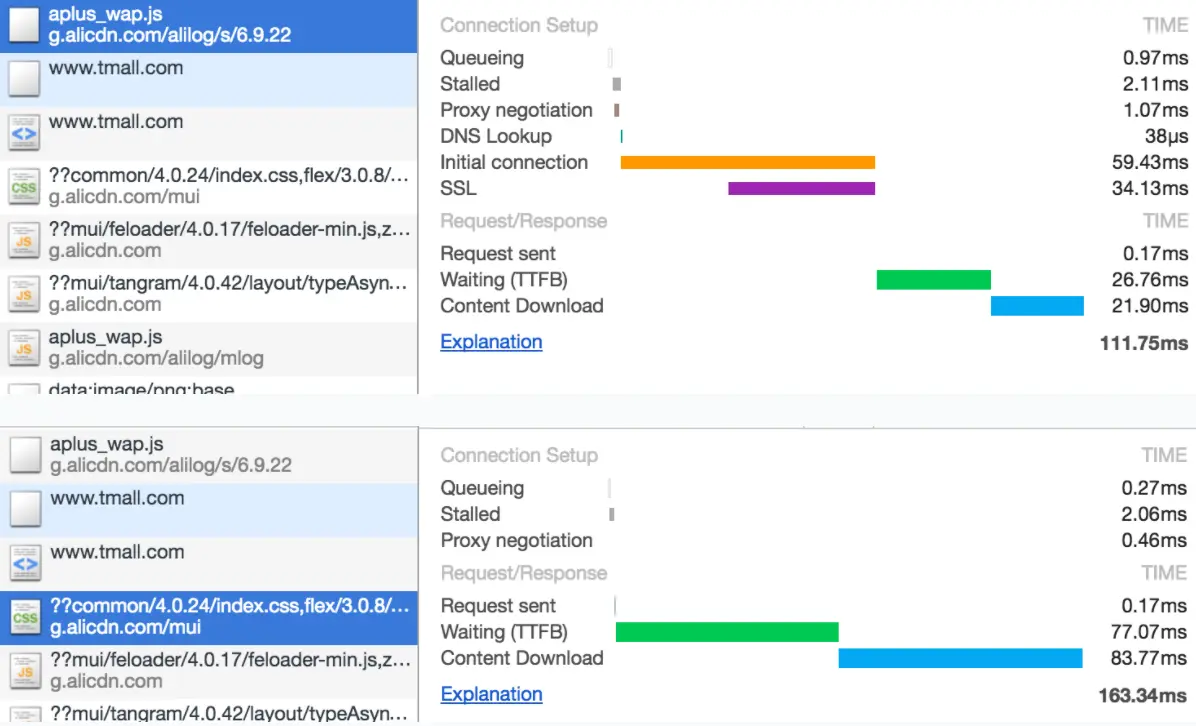Click the tangram typeAsync JS icon in top panel
The width and height of the screenshot is (1196, 726).
24,294
